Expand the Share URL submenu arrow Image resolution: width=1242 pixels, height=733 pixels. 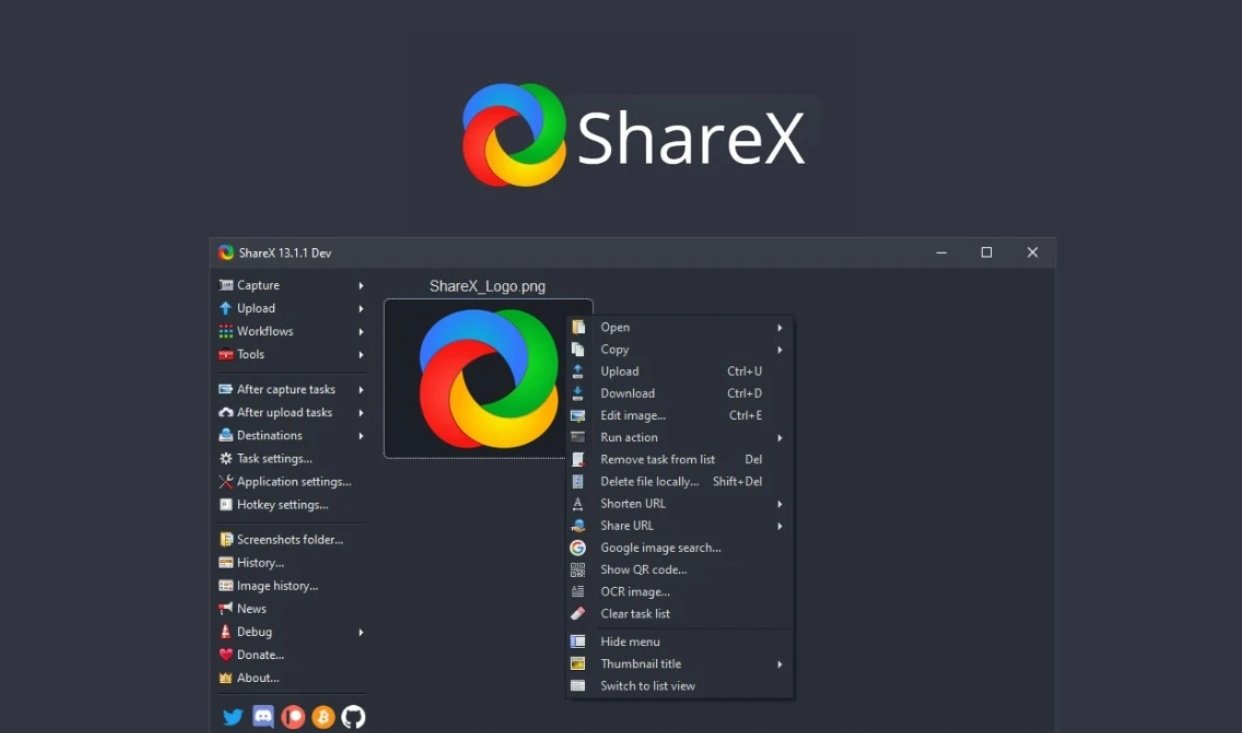780,526
